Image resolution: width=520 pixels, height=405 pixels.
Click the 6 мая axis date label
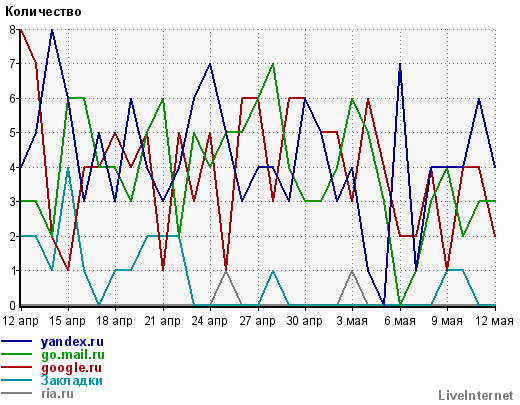pyautogui.click(x=400, y=321)
